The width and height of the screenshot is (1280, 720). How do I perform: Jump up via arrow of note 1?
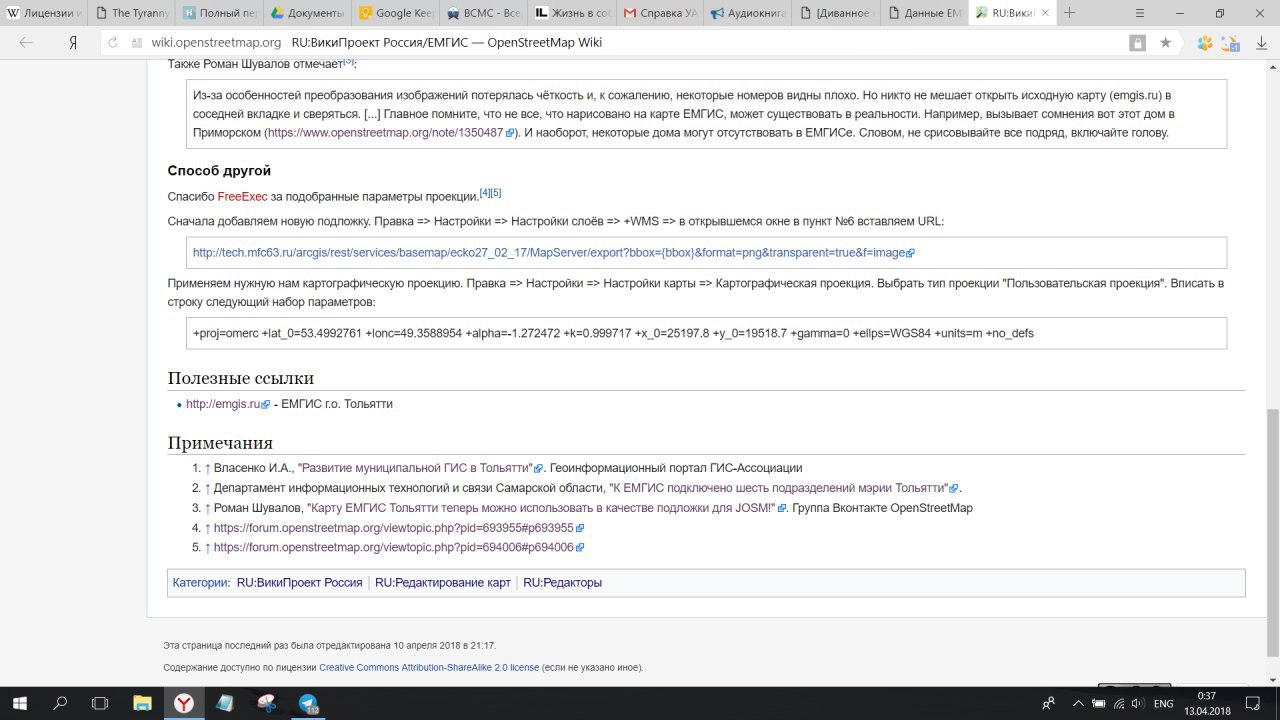[207, 468]
